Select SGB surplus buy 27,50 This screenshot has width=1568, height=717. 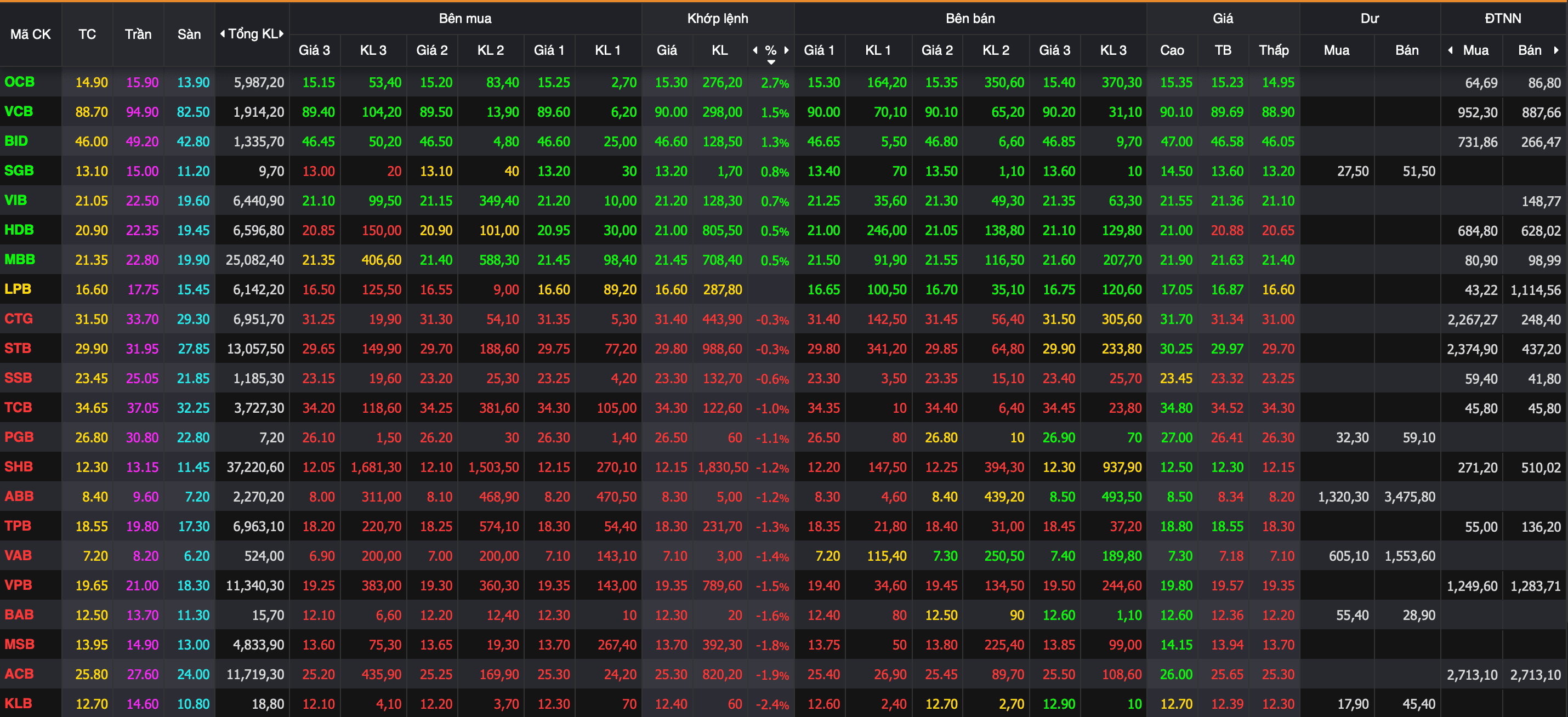pos(1353,171)
